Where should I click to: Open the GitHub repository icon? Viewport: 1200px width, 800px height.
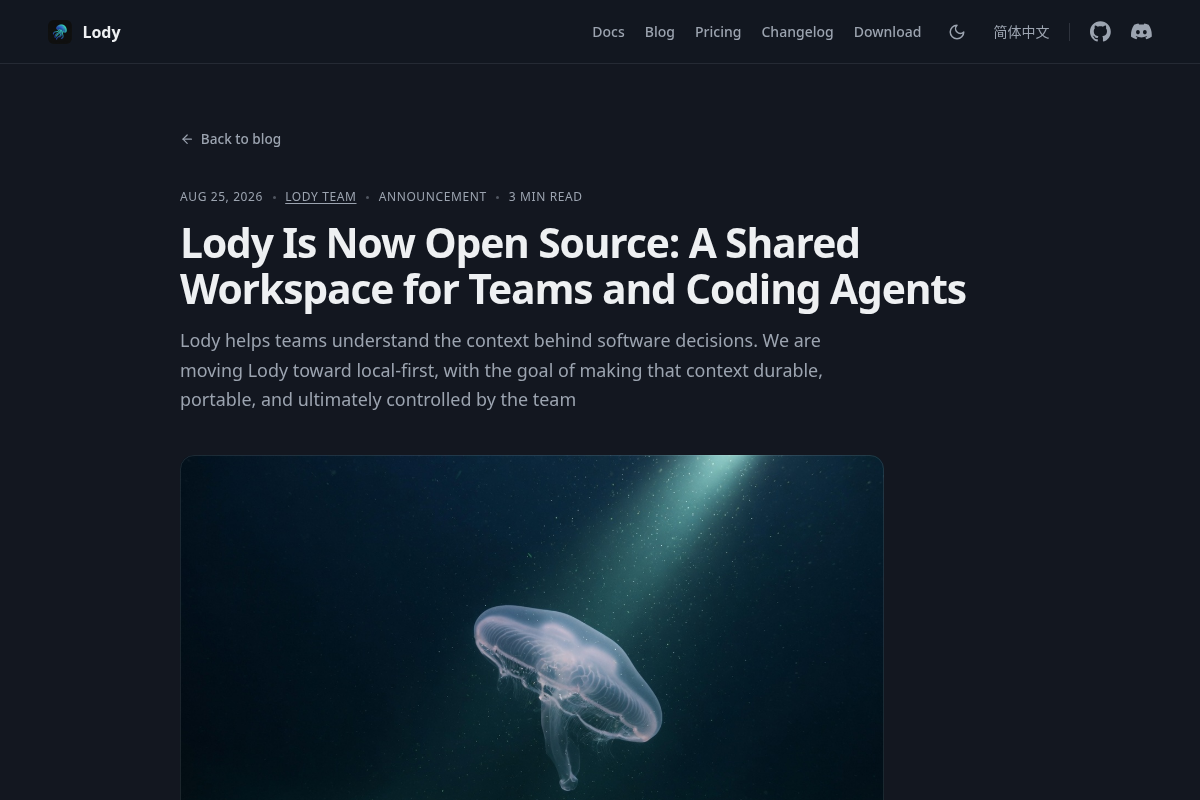[x=1100, y=32]
